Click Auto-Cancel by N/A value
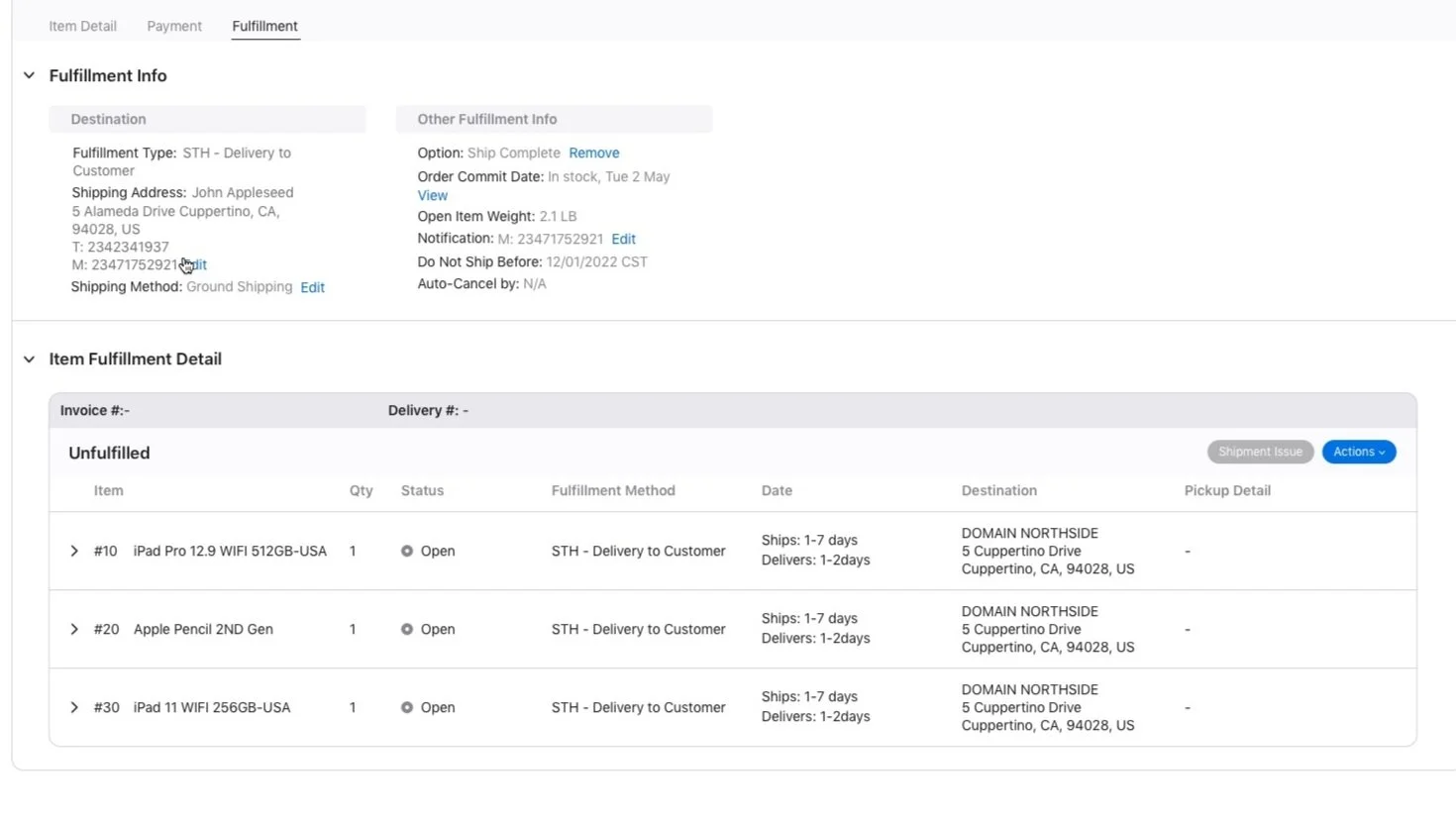The height and width of the screenshot is (819, 1456). [535, 283]
